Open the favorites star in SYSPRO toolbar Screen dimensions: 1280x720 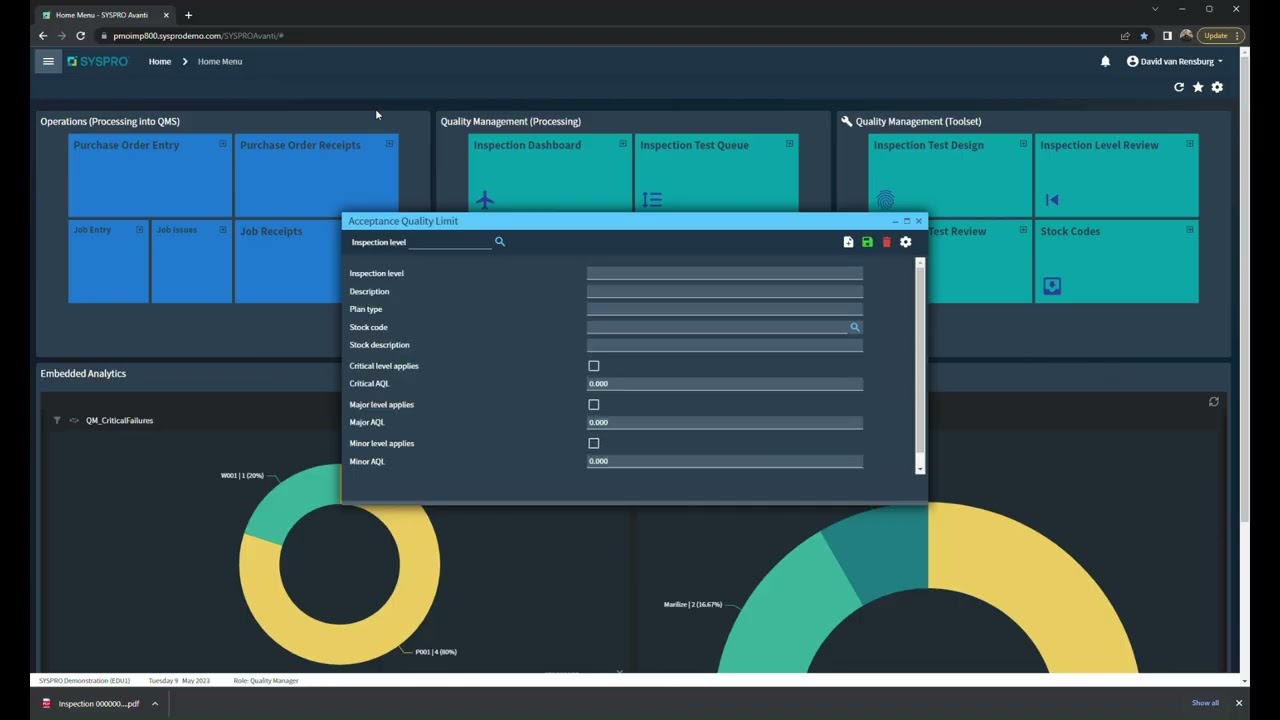pos(1198,87)
